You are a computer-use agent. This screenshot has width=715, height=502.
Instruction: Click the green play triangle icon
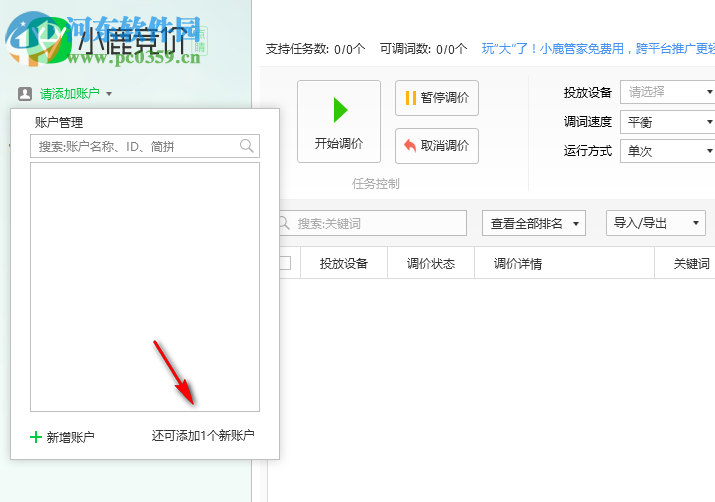[340, 110]
